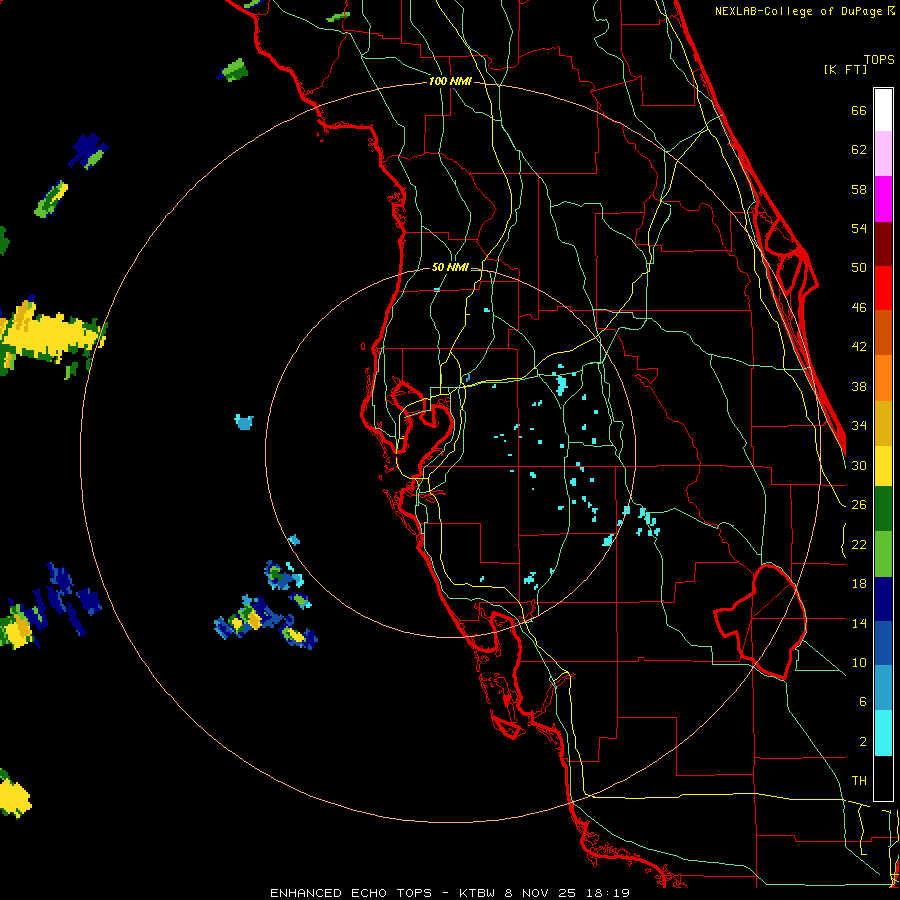Image resolution: width=900 pixels, height=900 pixels.
Task: Click the 38 value on the scale
Action: [859, 386]
